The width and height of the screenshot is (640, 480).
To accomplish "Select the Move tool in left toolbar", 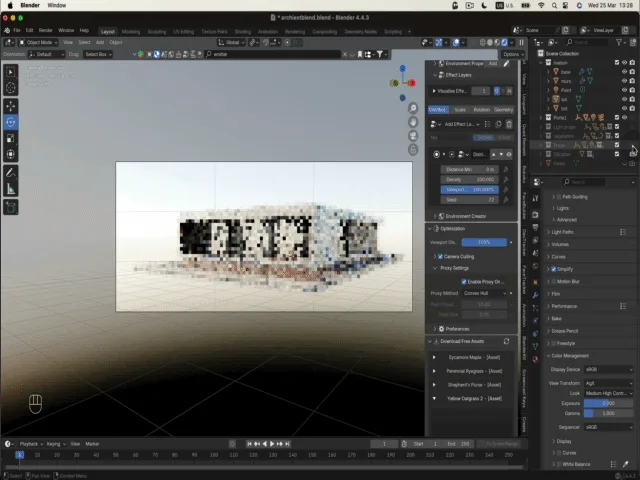I will pos(11,105).
